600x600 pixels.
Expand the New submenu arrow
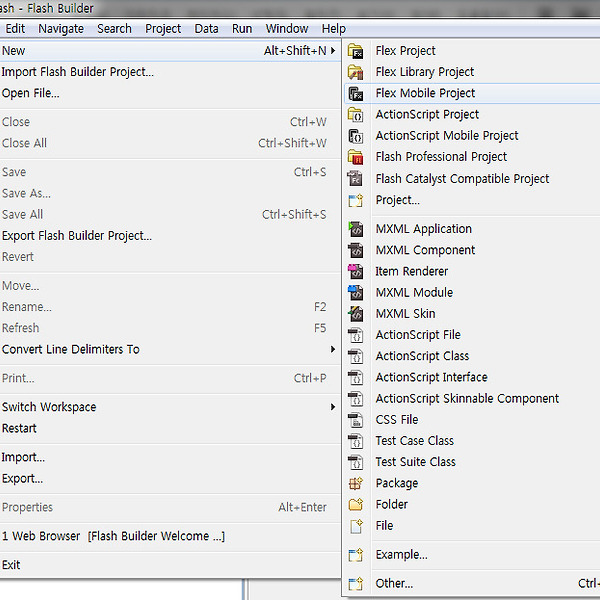pyautogui.click(x=334, y=51)
